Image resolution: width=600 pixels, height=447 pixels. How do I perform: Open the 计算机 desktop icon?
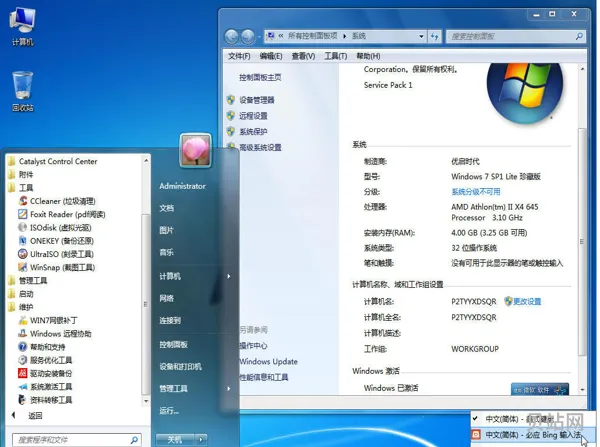(22, 27)
